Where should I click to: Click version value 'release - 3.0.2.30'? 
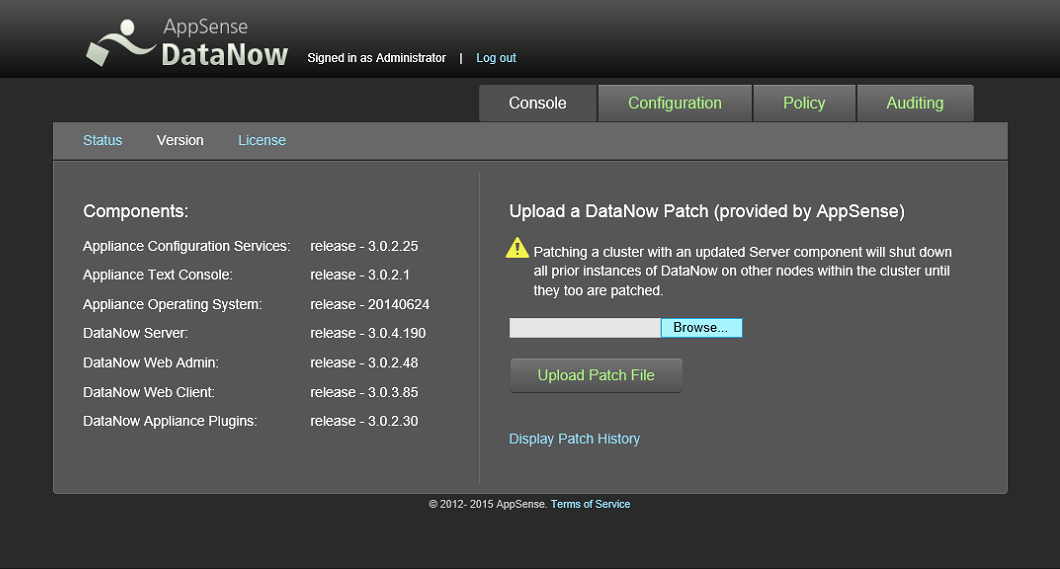(364, 422)
